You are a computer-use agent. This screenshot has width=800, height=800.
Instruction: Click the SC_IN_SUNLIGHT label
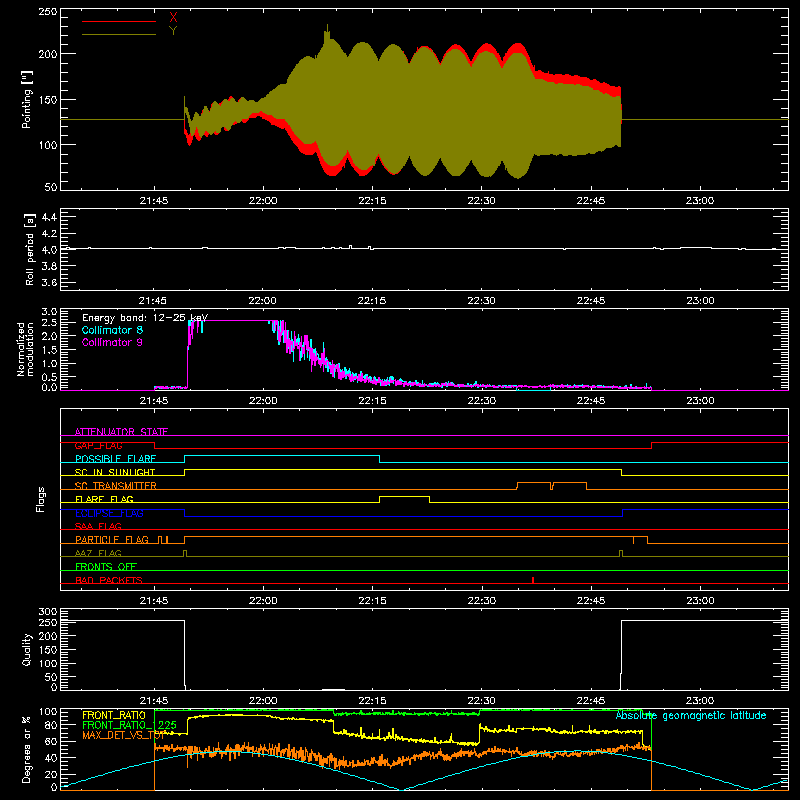coord(115,472)
